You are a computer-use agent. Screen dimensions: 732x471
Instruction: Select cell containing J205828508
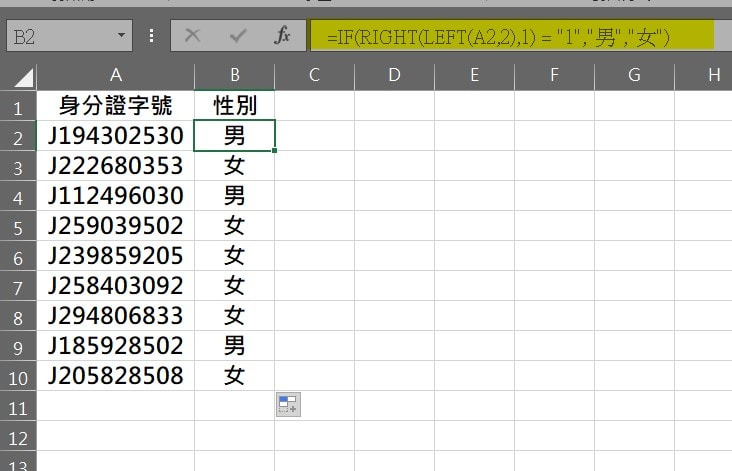[116, 376]
